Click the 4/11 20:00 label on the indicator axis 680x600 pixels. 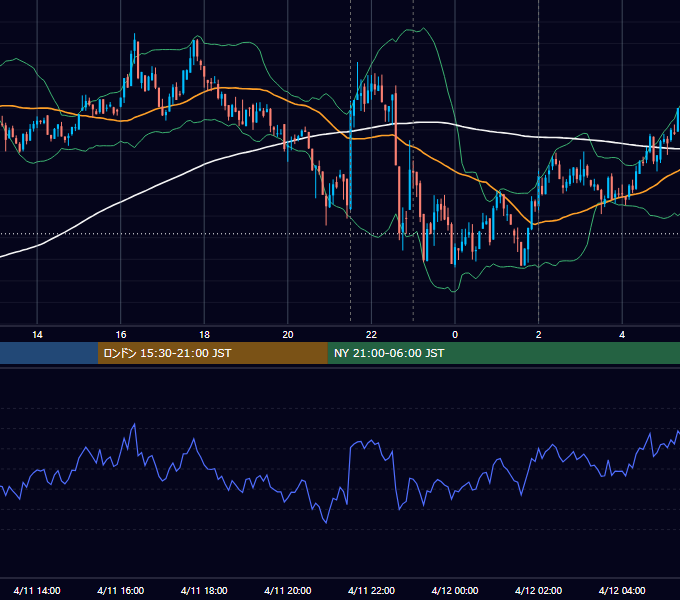288,590
